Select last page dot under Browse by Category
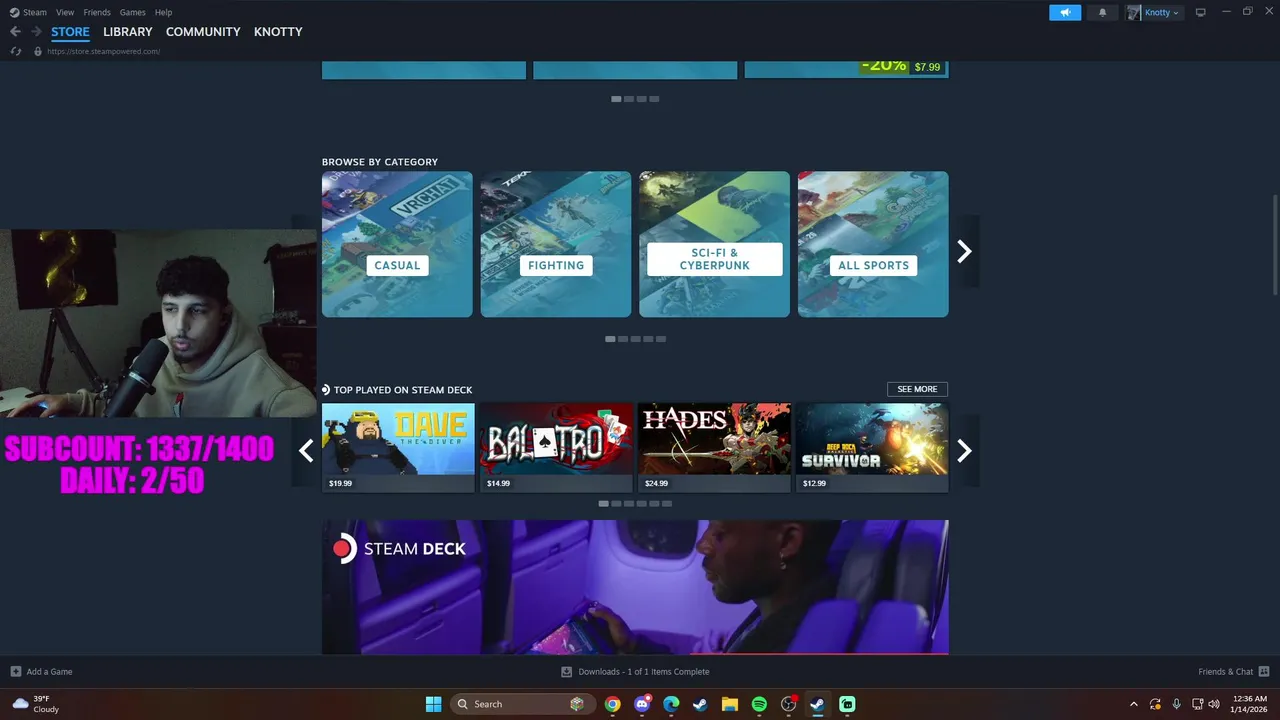The height and width of the screenshot is (720, 1280). 661,339
